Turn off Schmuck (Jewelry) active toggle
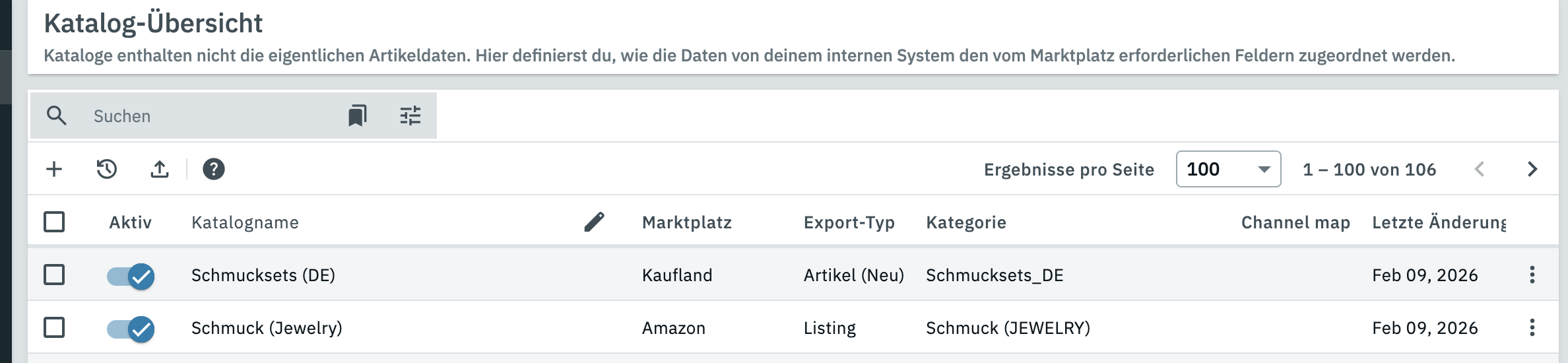Viewport: 1568px width, 363px height. pos(131,329)
